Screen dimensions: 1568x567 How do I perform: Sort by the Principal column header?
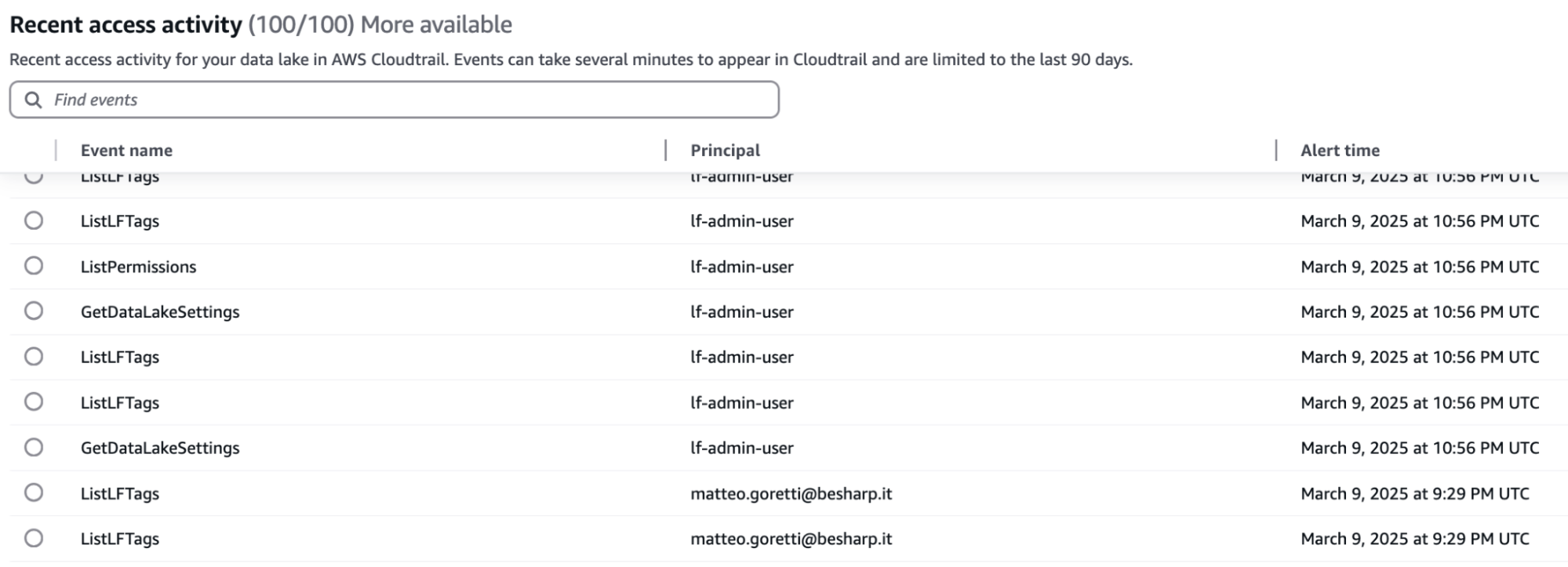click(725, 151)
